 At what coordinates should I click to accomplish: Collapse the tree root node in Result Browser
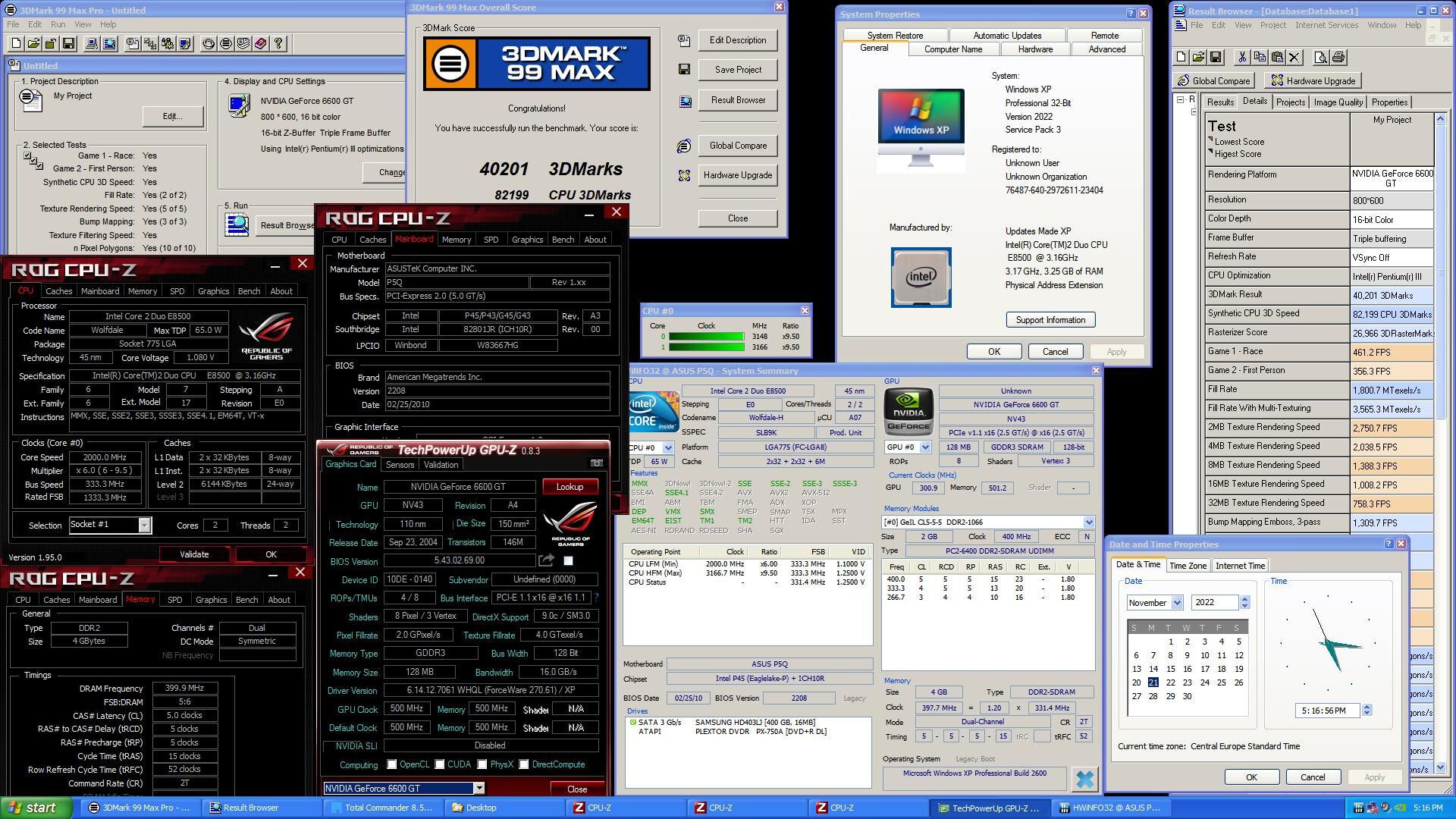(x=1180, y=100)
